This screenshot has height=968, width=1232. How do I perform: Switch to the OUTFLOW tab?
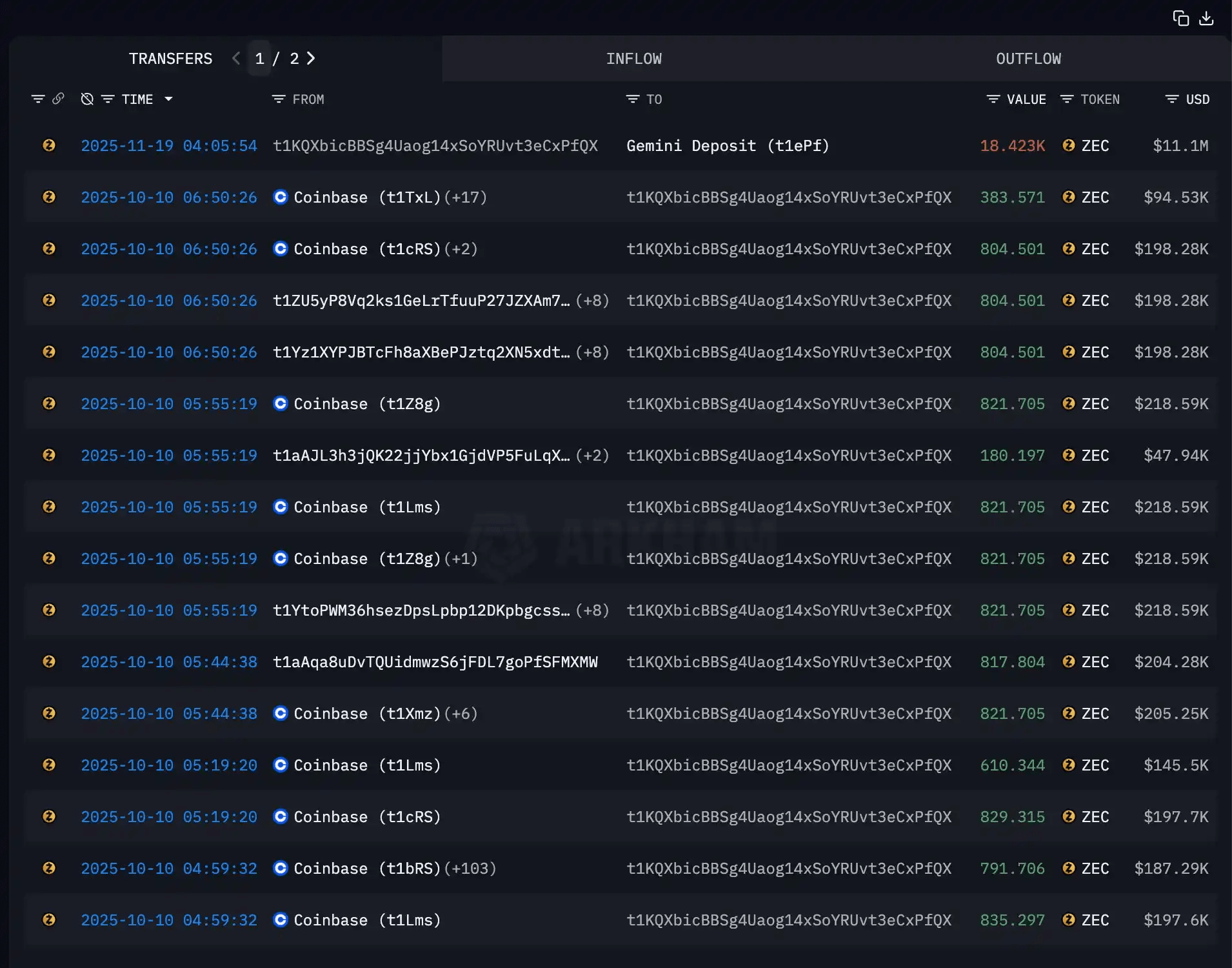coord(1028,59)
